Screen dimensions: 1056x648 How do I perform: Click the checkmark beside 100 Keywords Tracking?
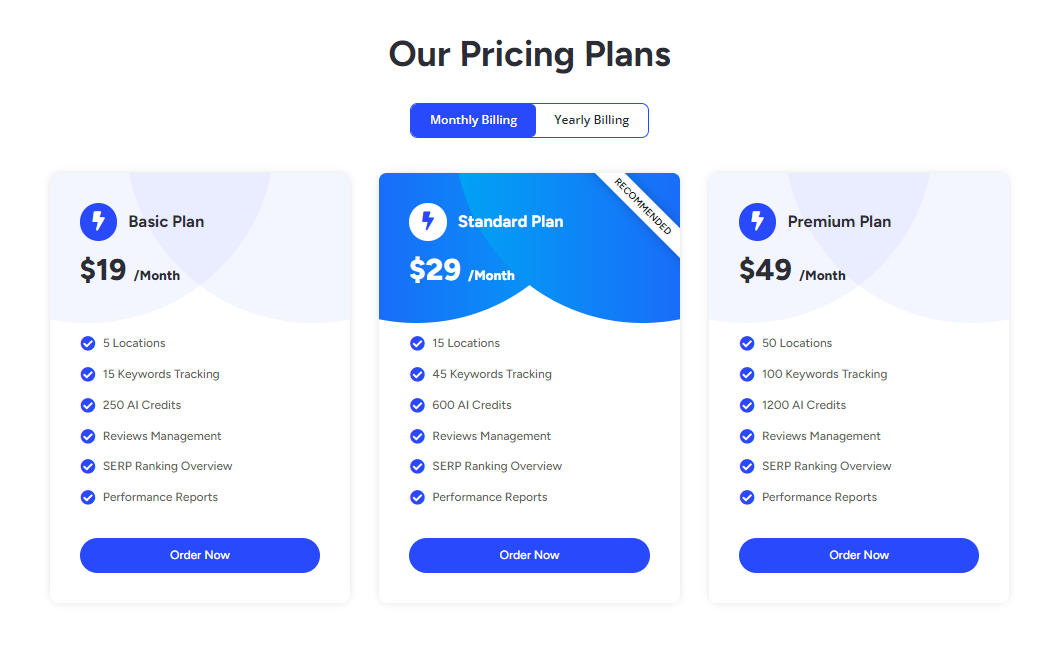[747, 374]
